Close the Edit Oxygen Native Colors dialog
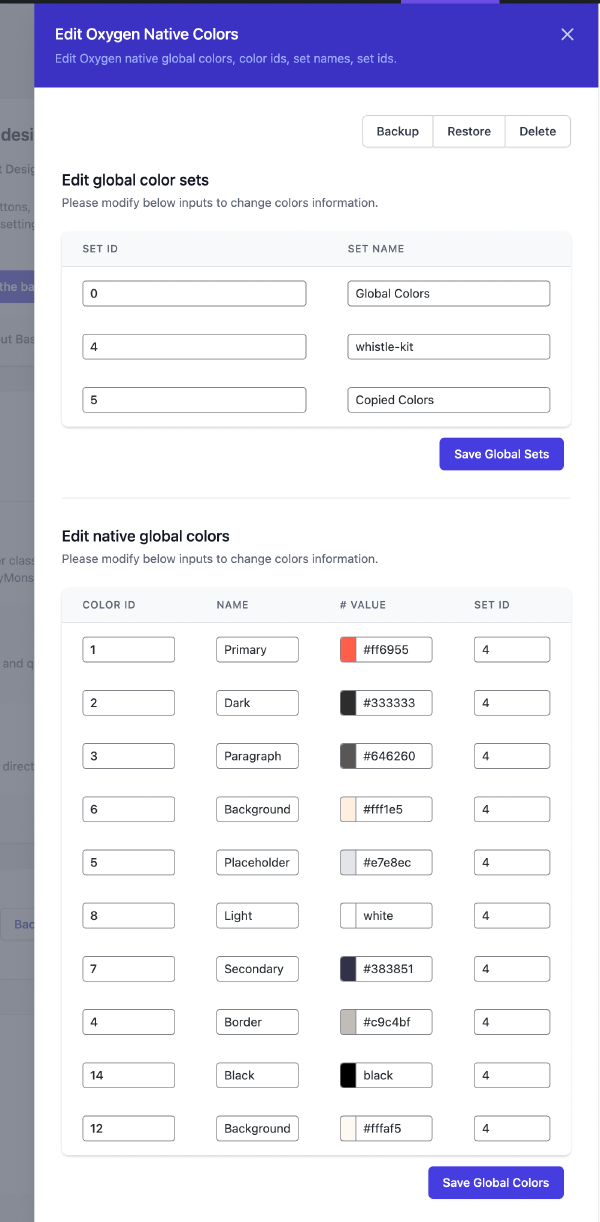600x1222 pixels. pos(567,33)
